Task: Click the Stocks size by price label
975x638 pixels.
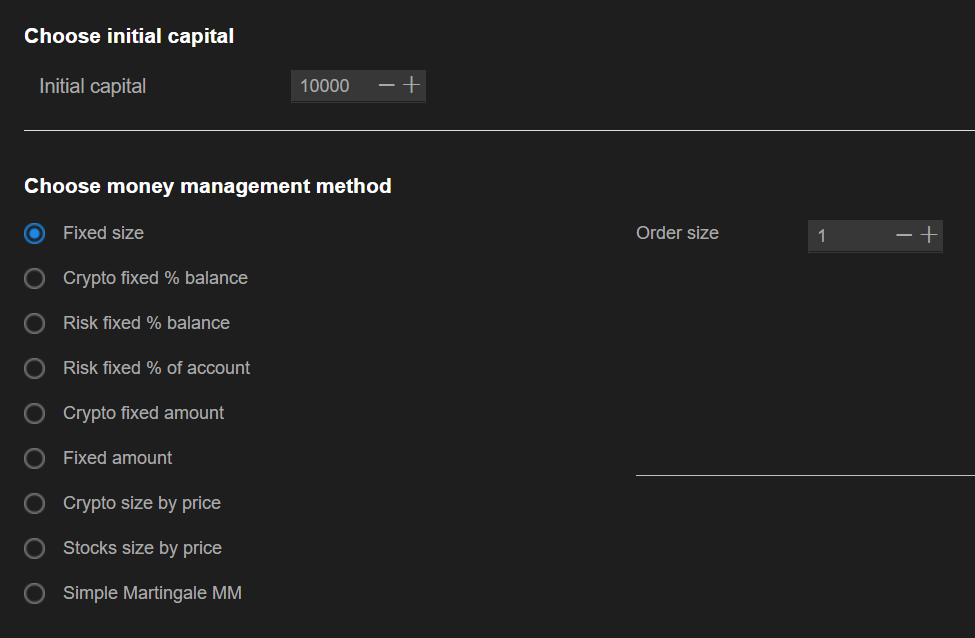Action: click(x=142, y=548)
